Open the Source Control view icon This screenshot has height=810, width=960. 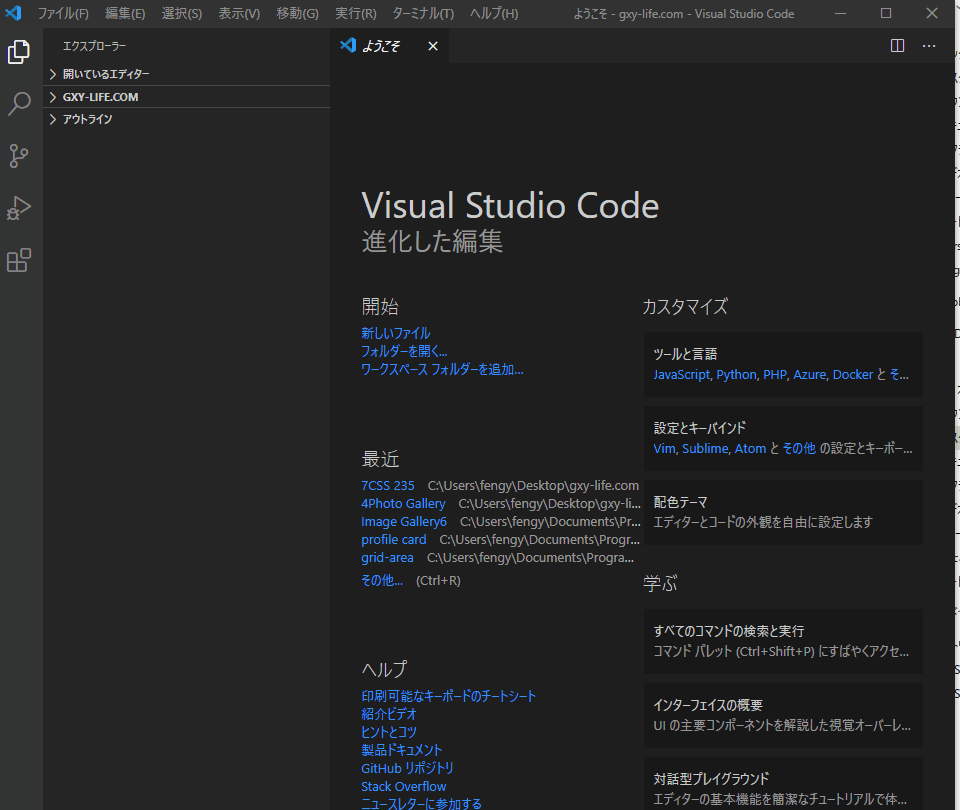point(19,156)
